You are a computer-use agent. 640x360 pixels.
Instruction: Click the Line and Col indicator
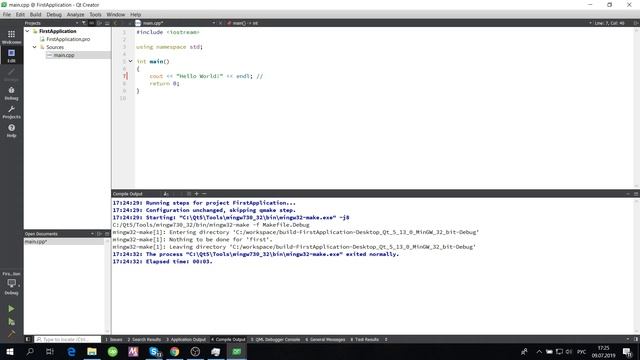(x=609, y=23)
